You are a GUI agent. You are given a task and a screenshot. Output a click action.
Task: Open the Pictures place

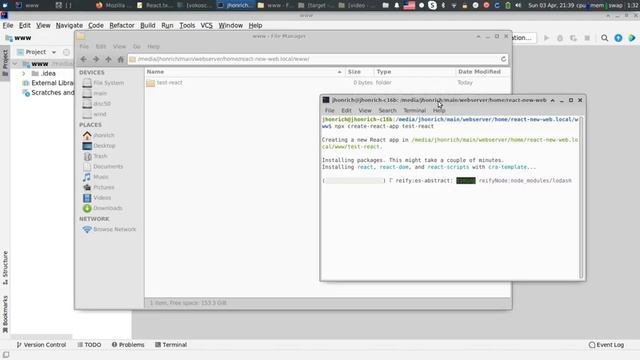coord(98,187)
